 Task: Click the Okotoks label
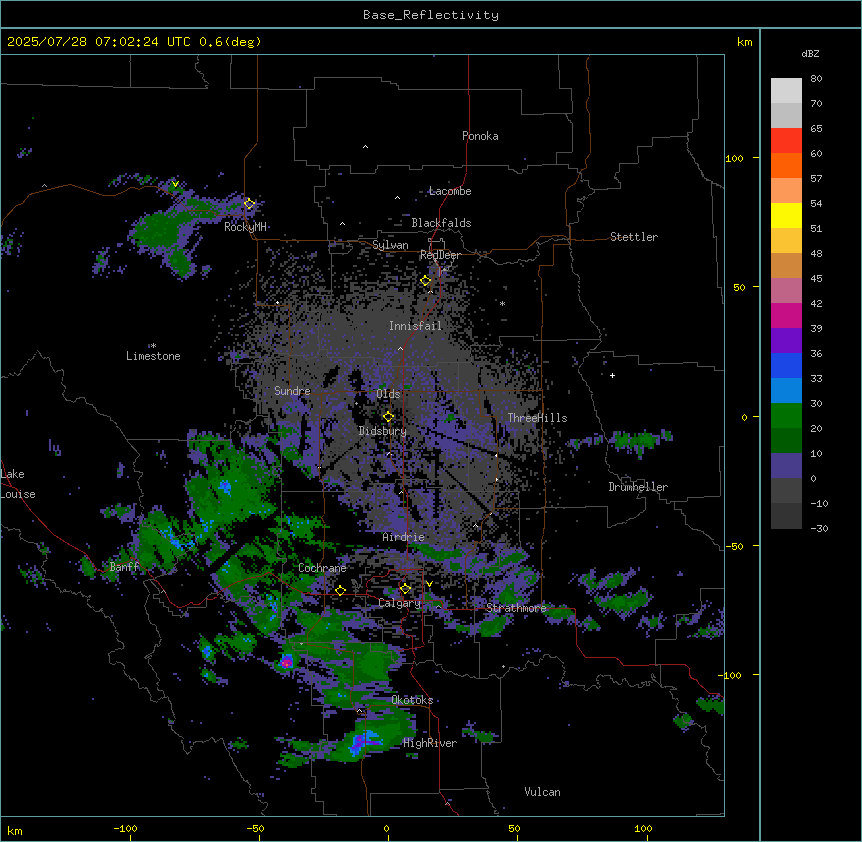(x=412, y=700)
